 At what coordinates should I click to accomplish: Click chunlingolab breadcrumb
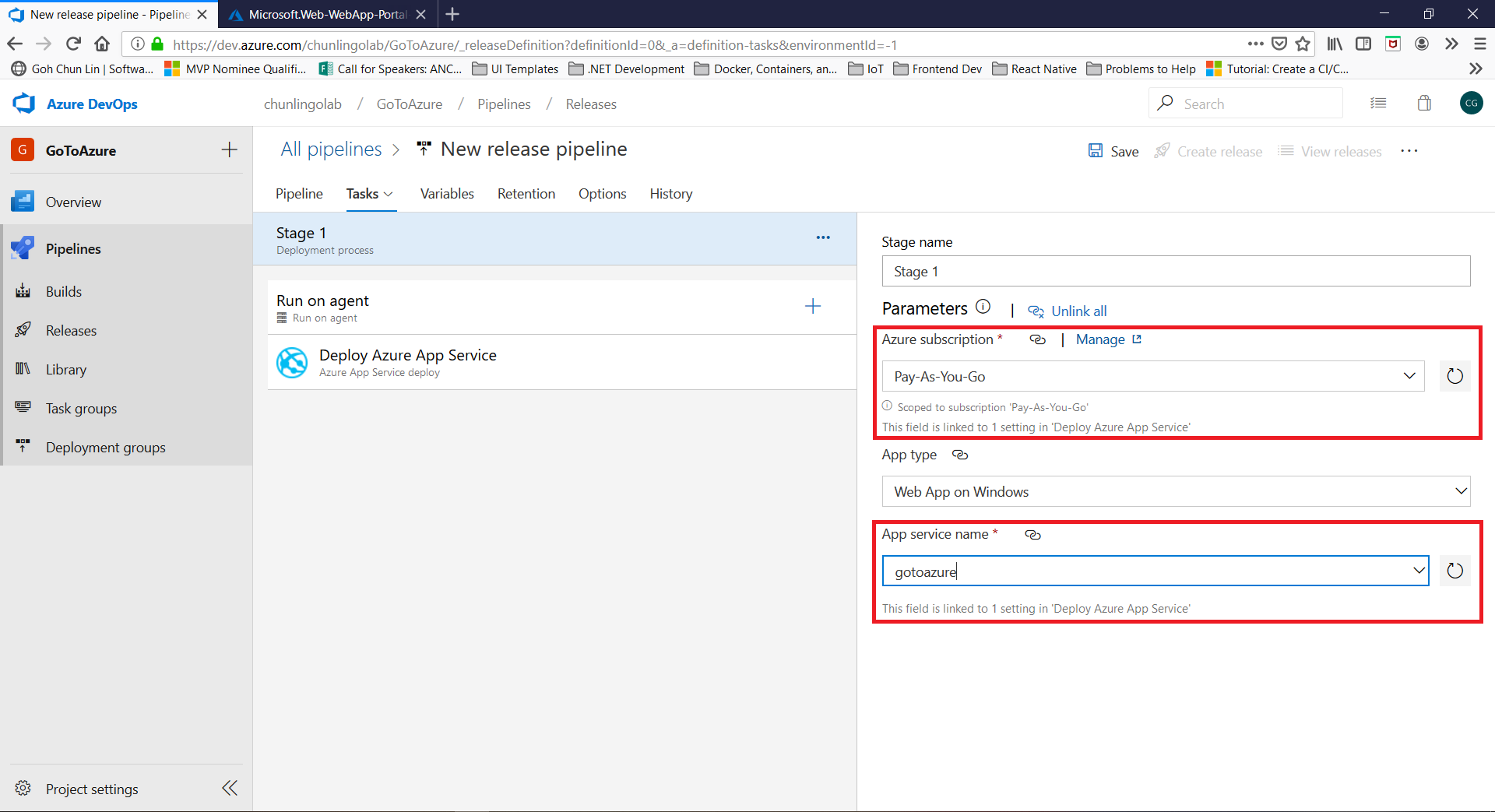302,104
